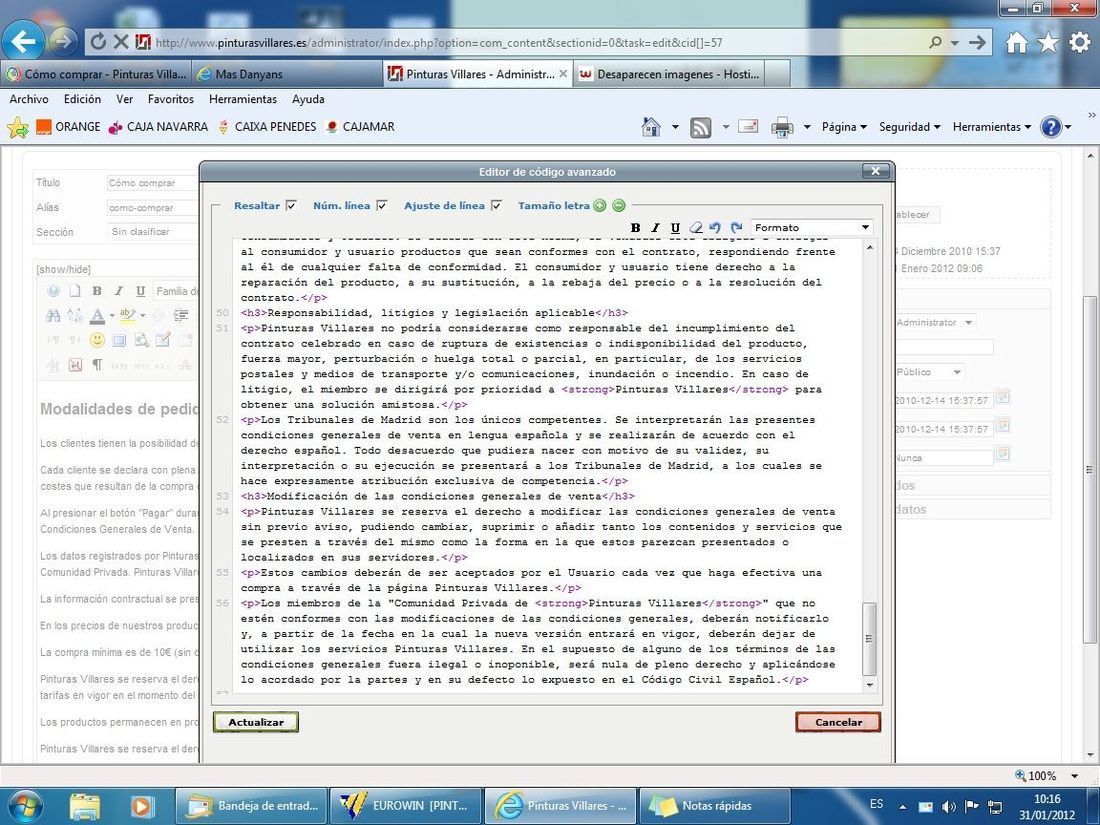1100x825 pixels.
Task: Apply underline in the code editor toolbar
Action: [x=675, y=227]
